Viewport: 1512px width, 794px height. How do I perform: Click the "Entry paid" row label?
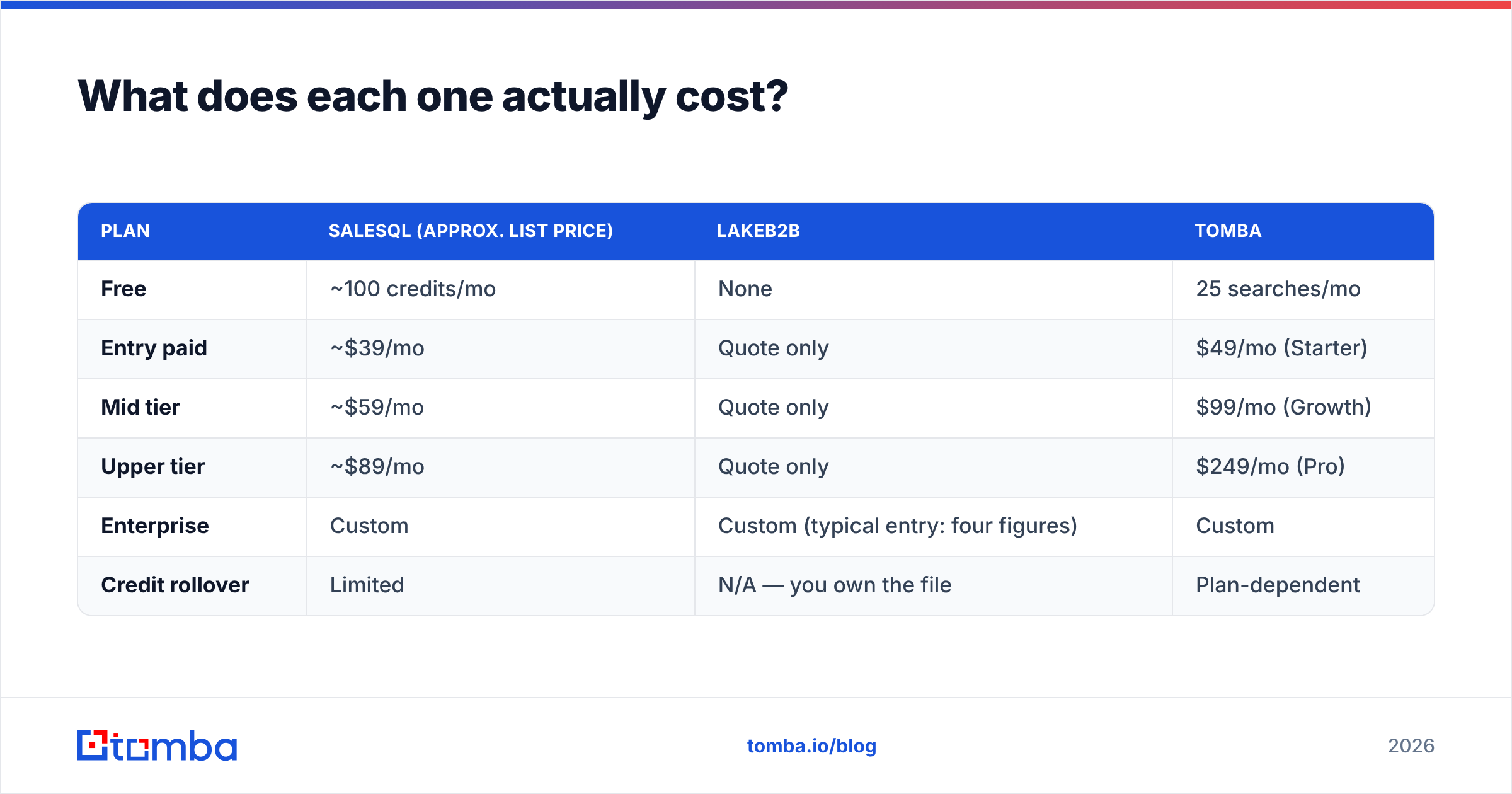[154, 348]
